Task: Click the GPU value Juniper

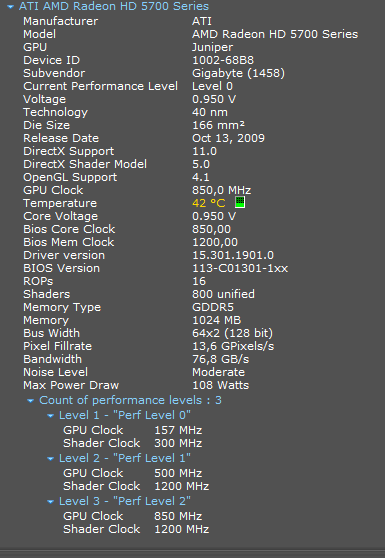Action: 212,47
